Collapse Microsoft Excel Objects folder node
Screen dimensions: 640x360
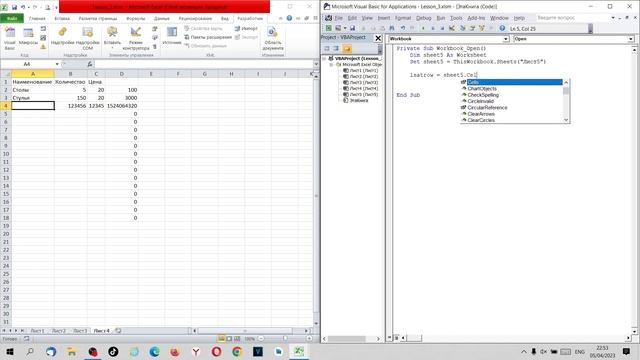click(331, 64)
